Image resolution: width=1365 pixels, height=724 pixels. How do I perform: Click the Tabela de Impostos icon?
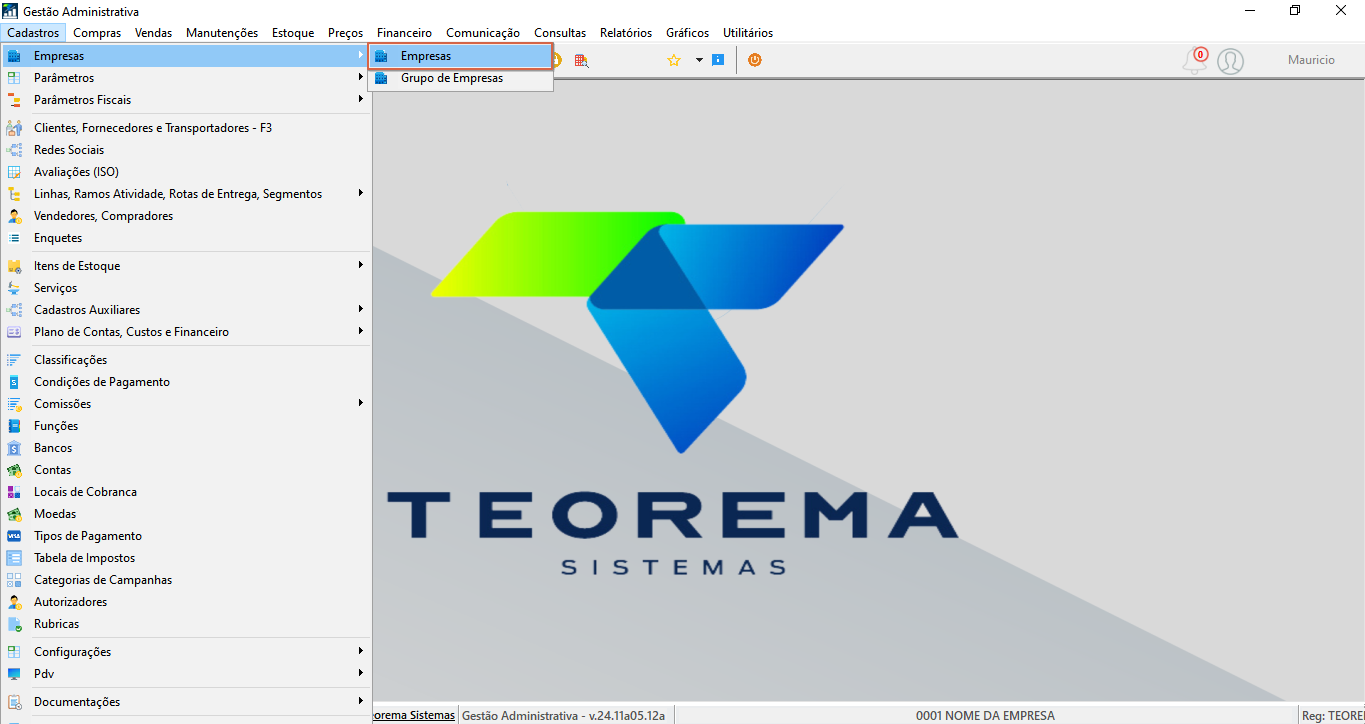(x=14, y=558)
